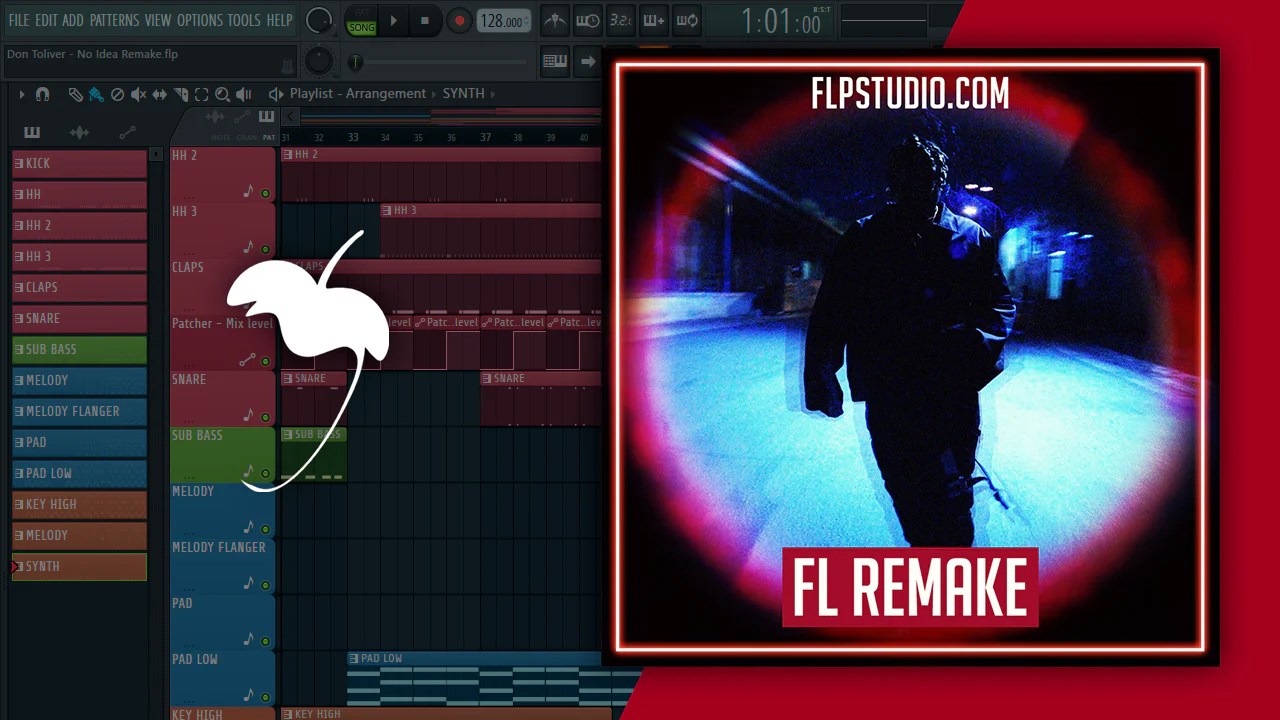Viewport: 1280px width, 720px height.
Task: Select the SYNTH pattern in picker
Action: 79,567
